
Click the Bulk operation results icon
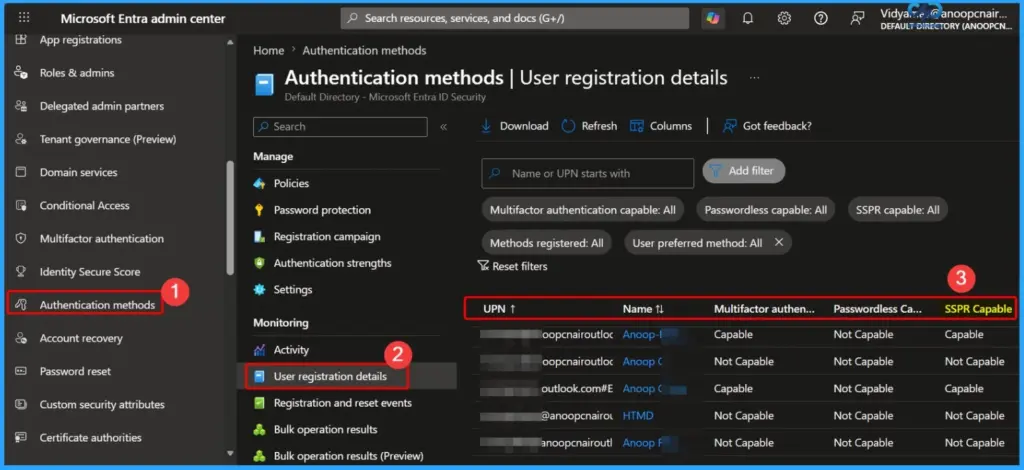pos(259,430)
